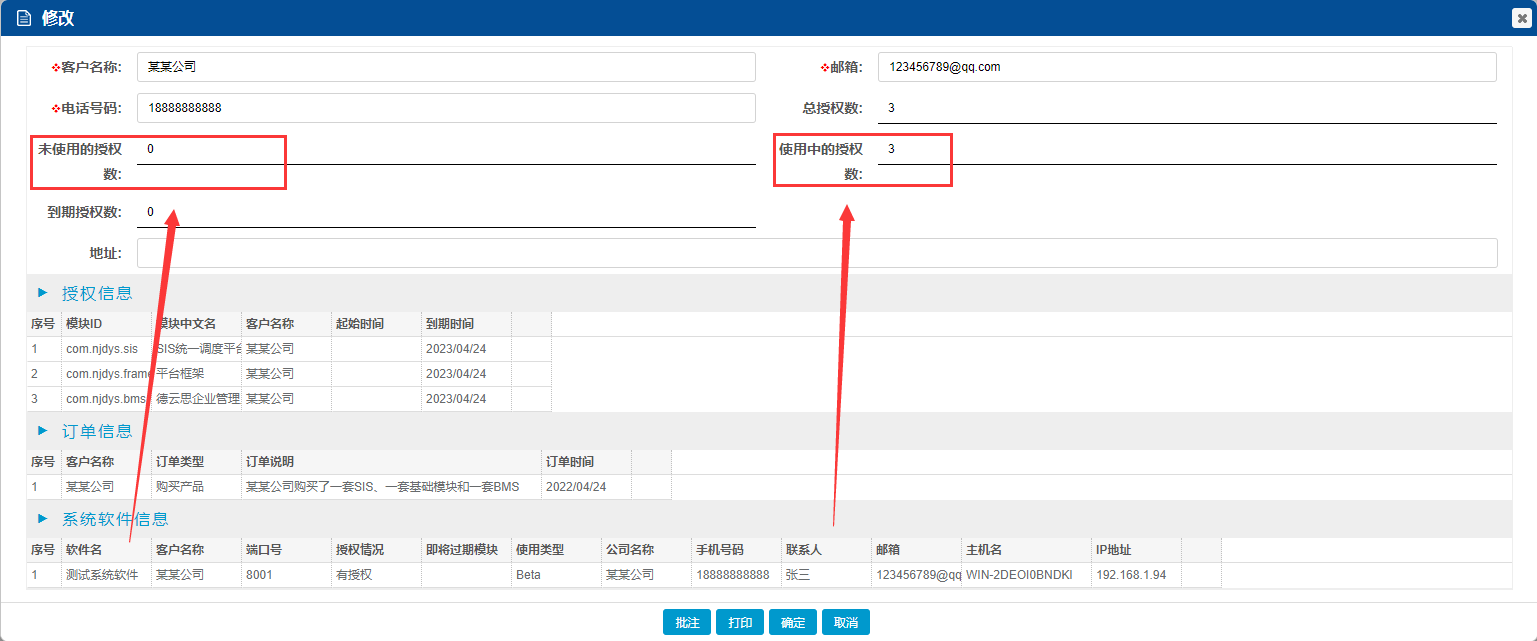
Task: Close the 修改 dialog window
Action: click(1521, 18)
